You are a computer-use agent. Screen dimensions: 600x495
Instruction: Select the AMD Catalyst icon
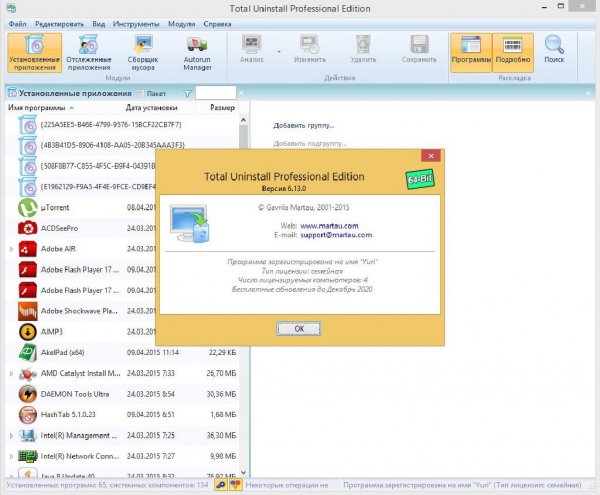[x=28, y=374]
